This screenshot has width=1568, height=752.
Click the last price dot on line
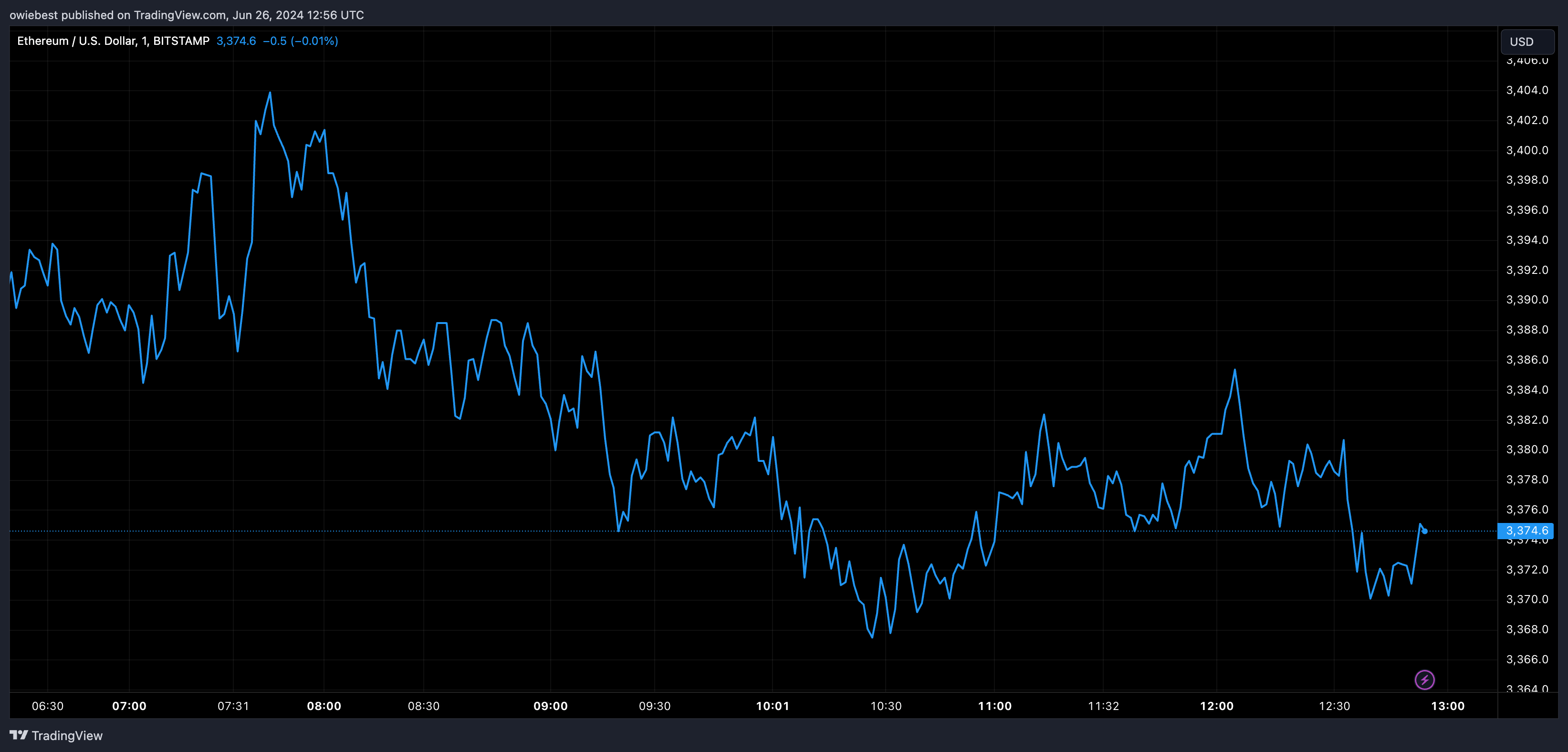point(1425,532)
